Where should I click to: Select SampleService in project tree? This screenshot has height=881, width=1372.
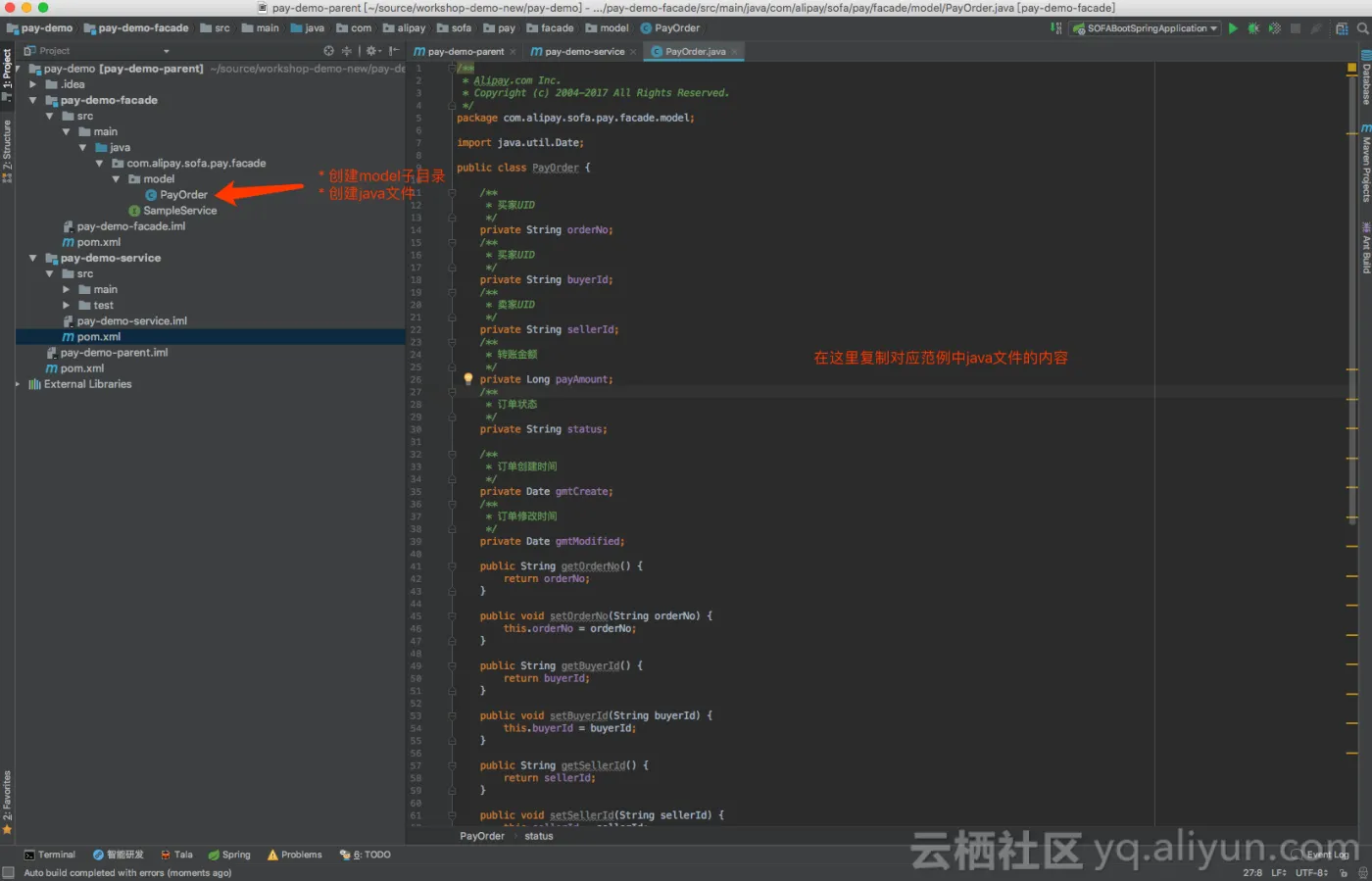coord(172,211)
